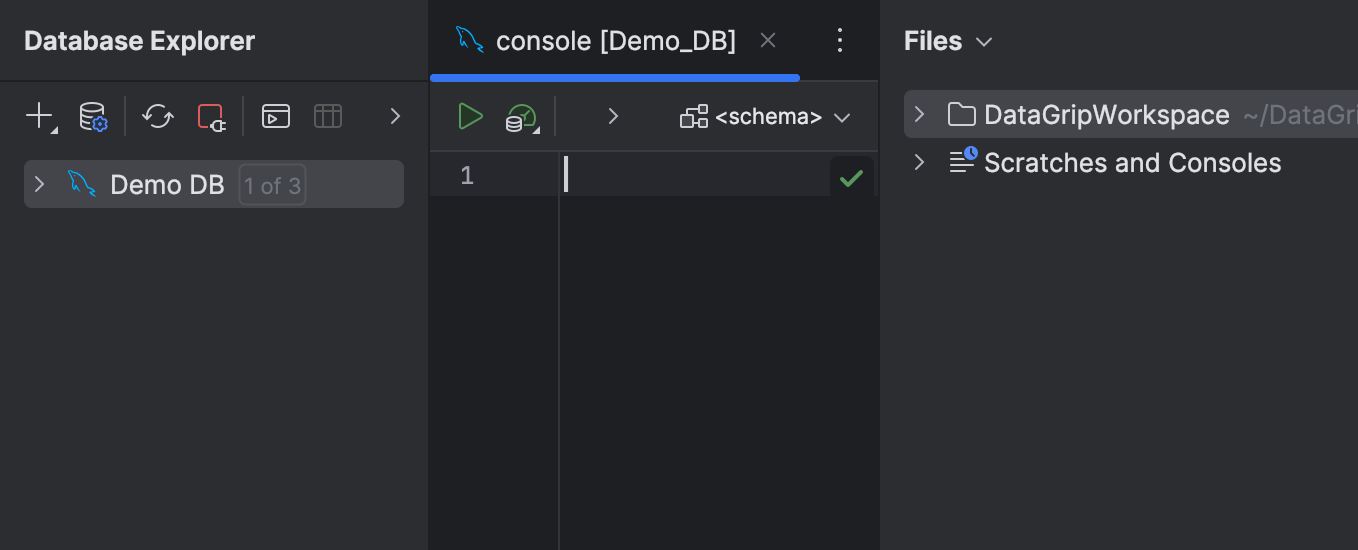Screen dimensions: 1358x550
Task: Click the Deactivate/disconnect red icon
Action: (x=211, y=116)
